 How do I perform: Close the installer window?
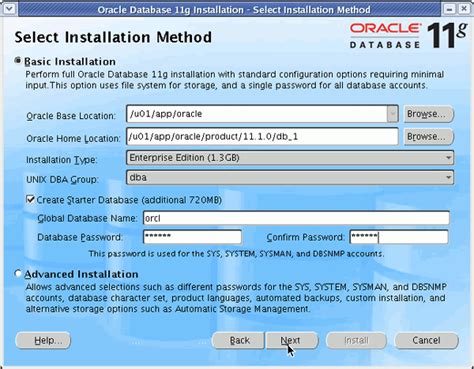coord(463,9)
